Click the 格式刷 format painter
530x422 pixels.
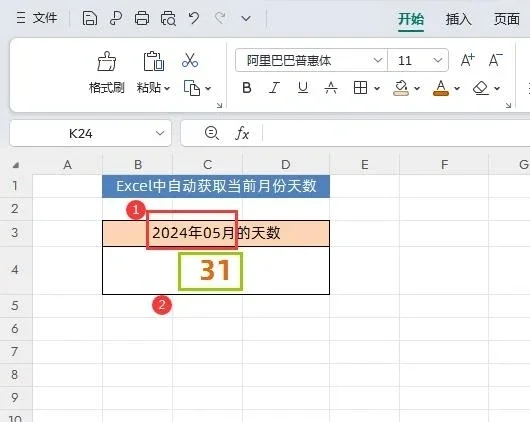click(107, 72)
